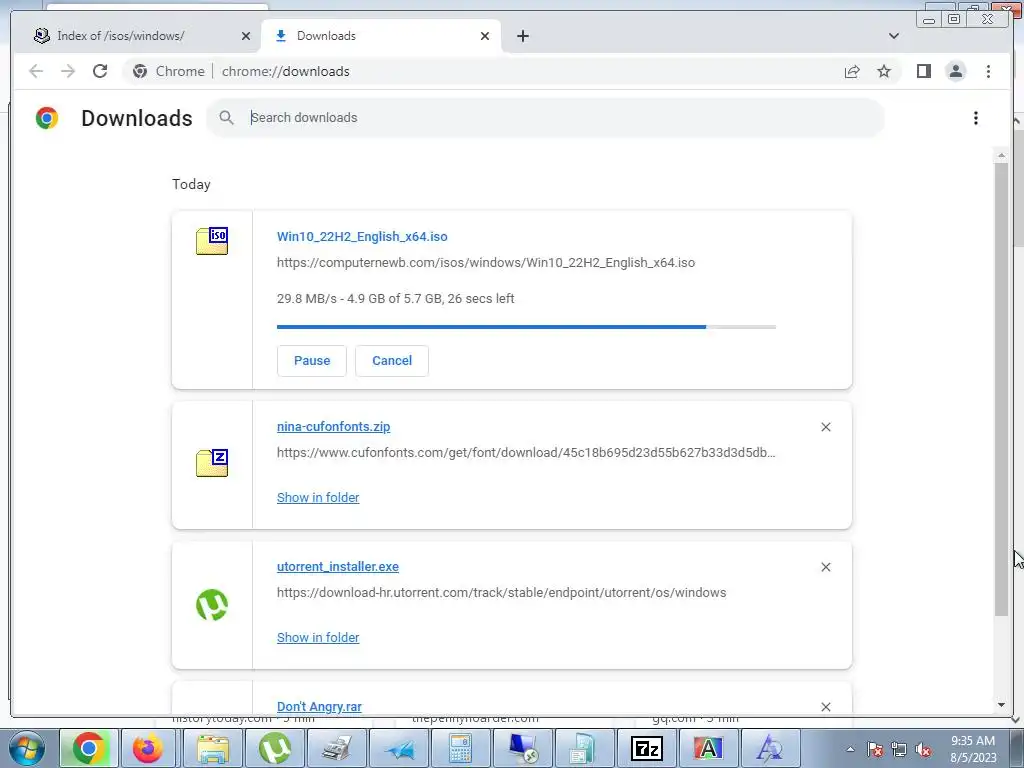1024x768 pixels.
Task: Launch Firefox from the taskbar
Action: pos(149,748)
